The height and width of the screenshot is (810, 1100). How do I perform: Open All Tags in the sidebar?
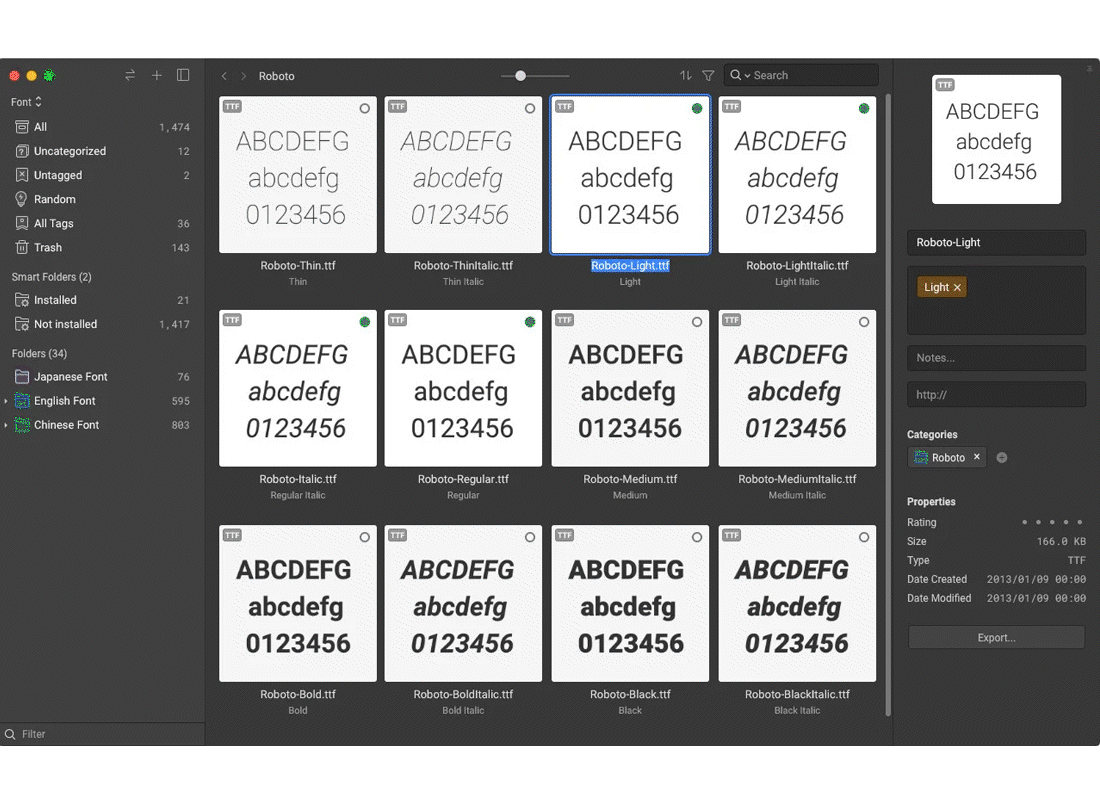(102, 223)
